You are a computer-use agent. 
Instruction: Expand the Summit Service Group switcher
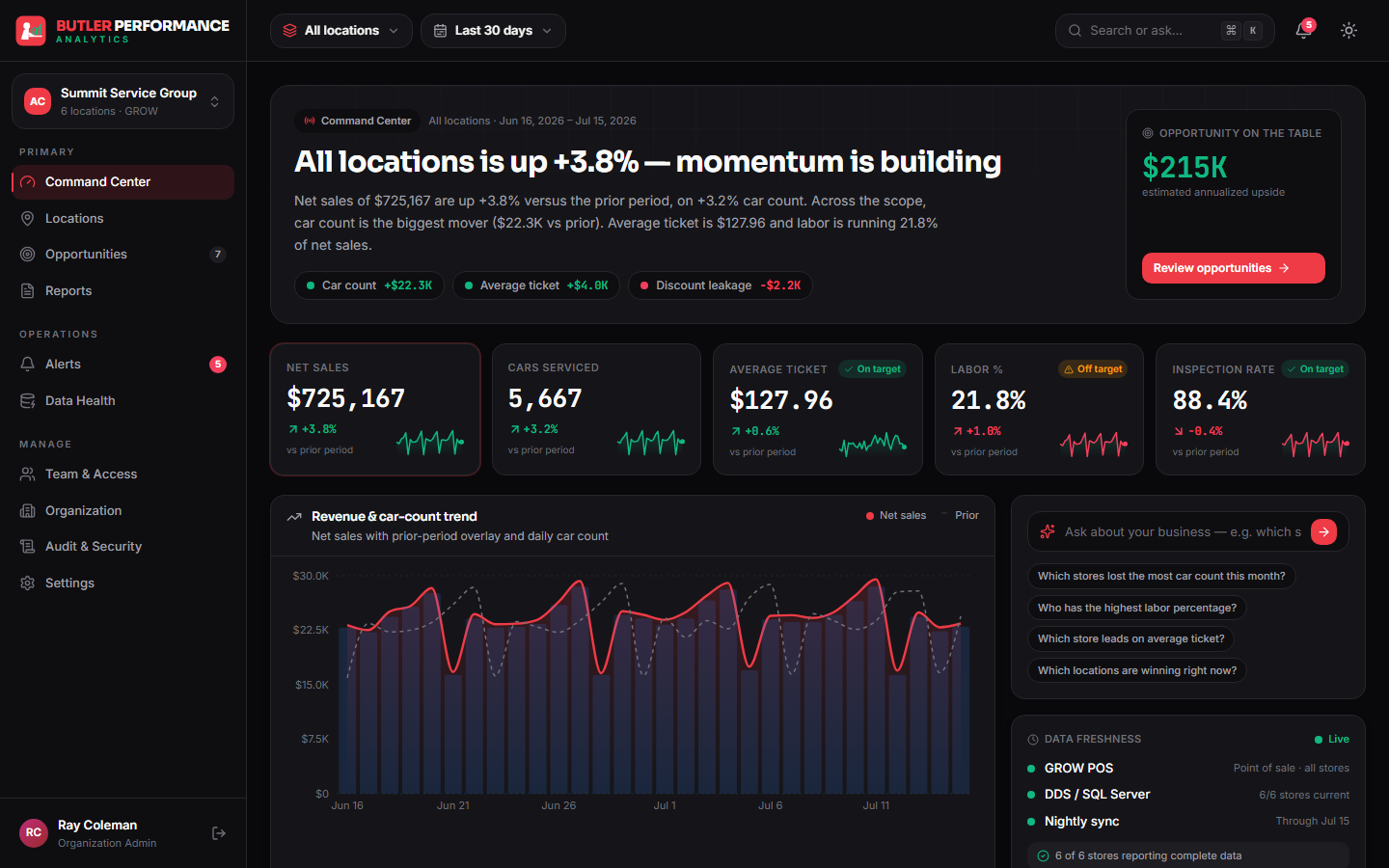point(123,101)
